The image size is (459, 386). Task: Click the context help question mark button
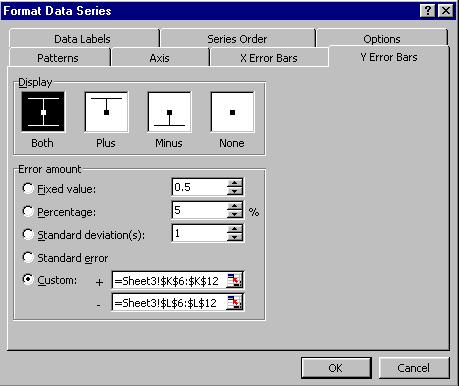[427, 11]
